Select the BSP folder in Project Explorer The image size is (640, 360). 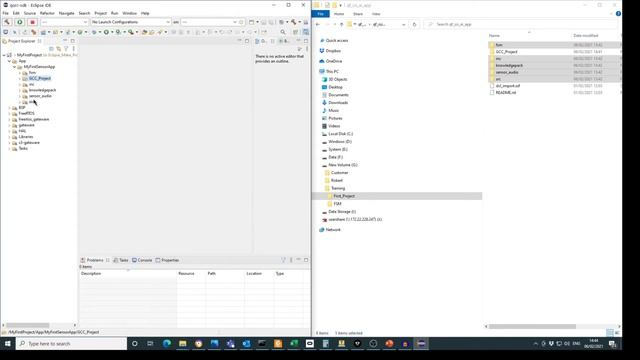[x=22, y=108]
